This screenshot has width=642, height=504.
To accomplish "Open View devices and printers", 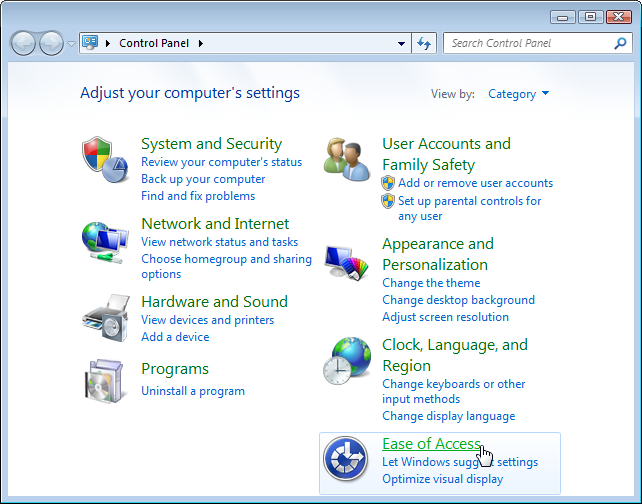I will coord(208,320).
